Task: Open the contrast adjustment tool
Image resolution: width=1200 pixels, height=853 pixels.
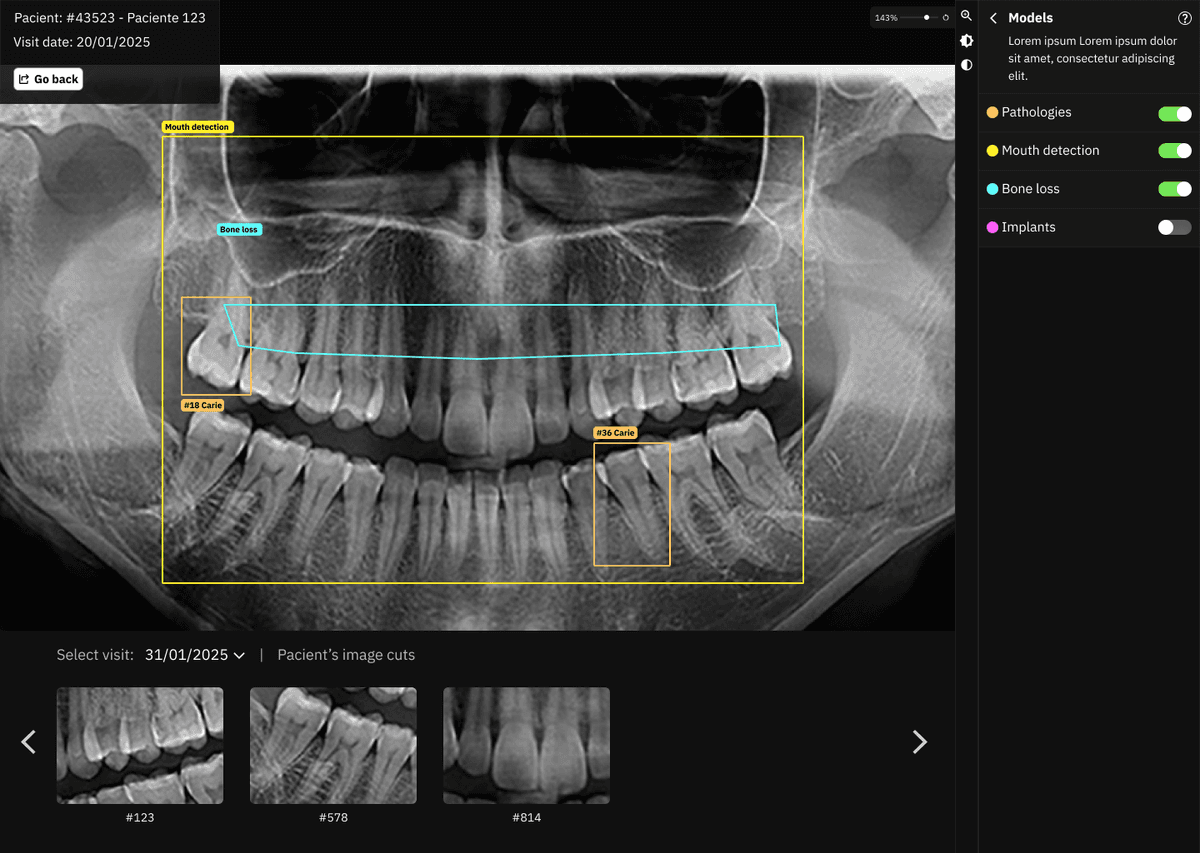Action: (x=966, y=65)
